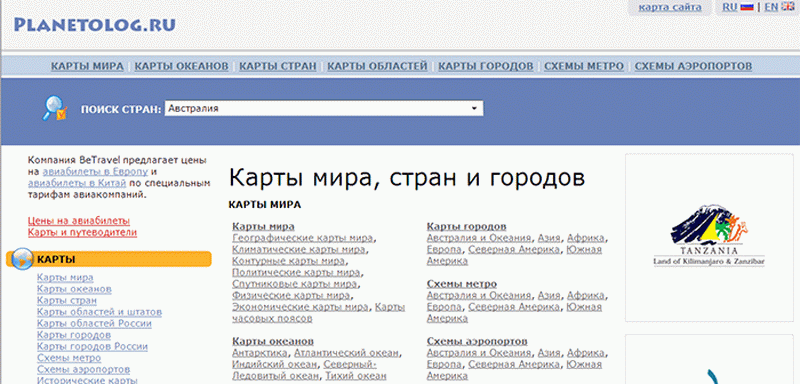Open Схемы метро in the left sidebar

[x=69, y=357]
